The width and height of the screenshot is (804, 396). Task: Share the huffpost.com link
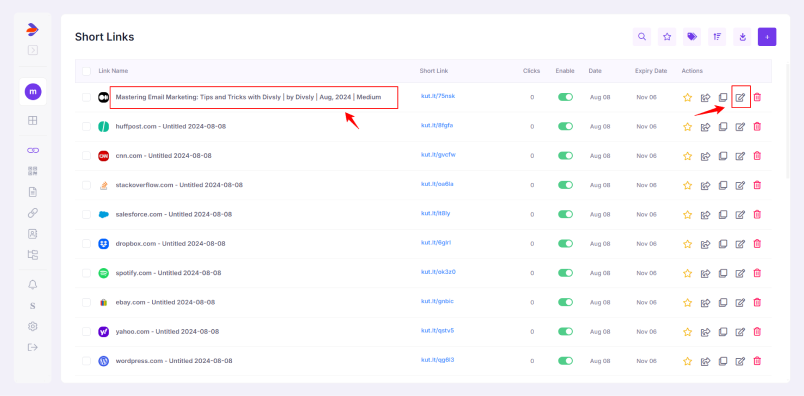[706, 127]
